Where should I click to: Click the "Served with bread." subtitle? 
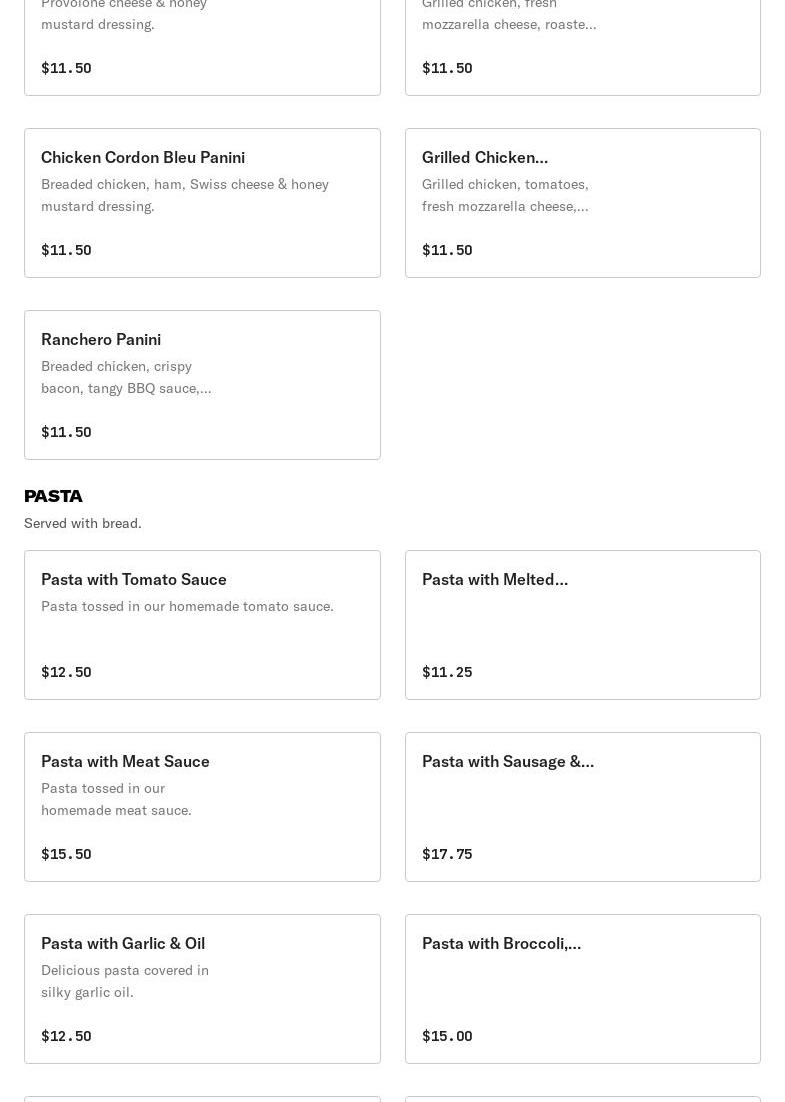click(83, 523)
